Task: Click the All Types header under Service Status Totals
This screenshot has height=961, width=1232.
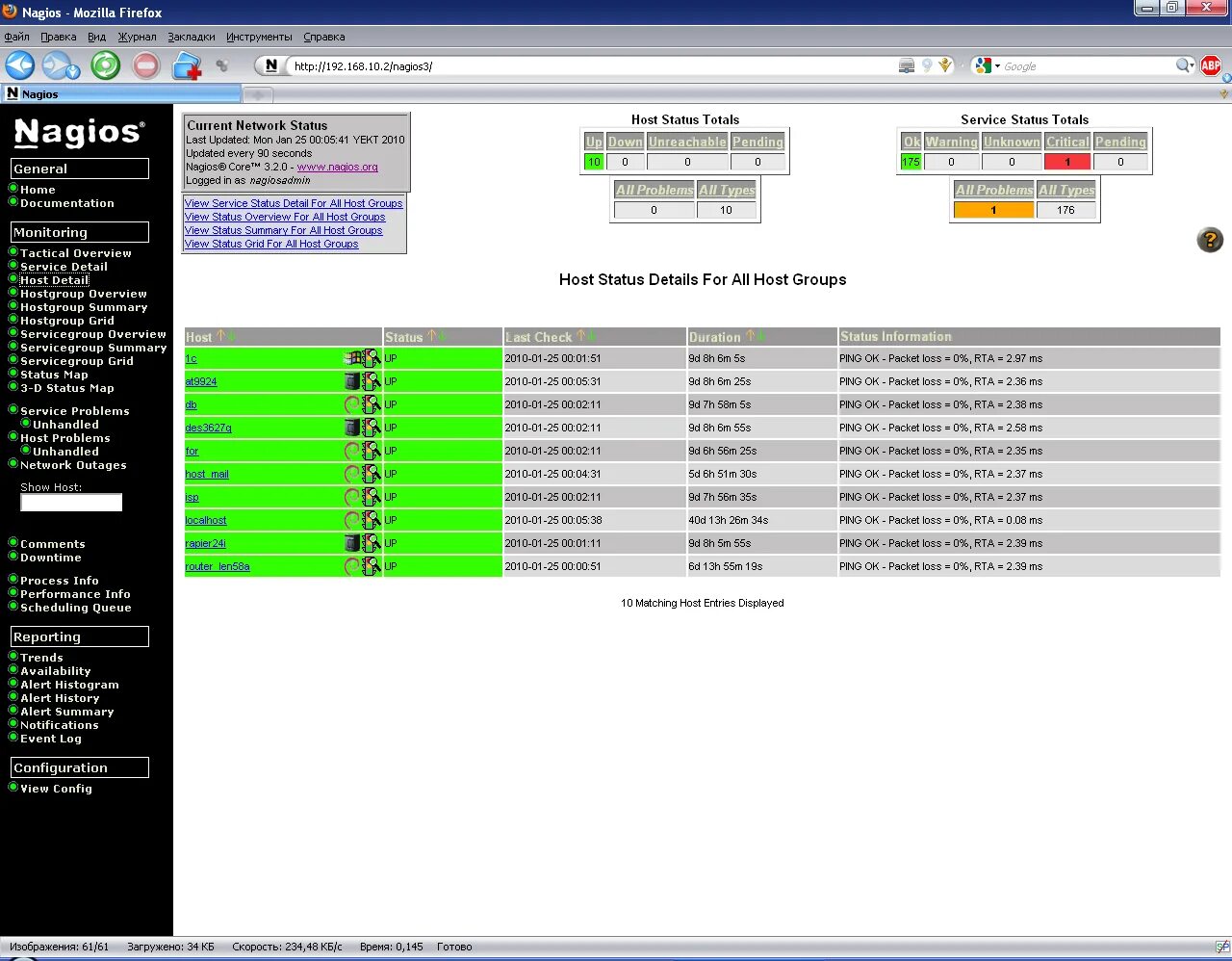Action: click(1066, 190)
